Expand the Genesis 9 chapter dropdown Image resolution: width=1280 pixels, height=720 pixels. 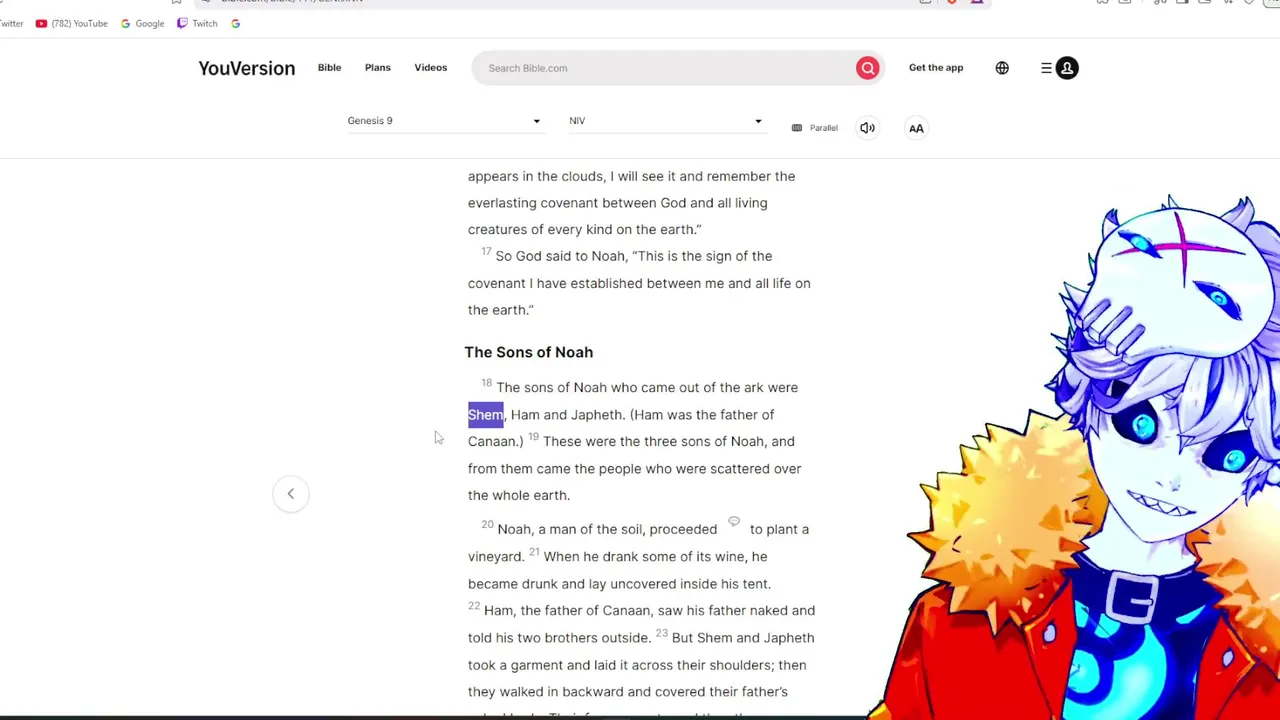[x=444, y=121]
